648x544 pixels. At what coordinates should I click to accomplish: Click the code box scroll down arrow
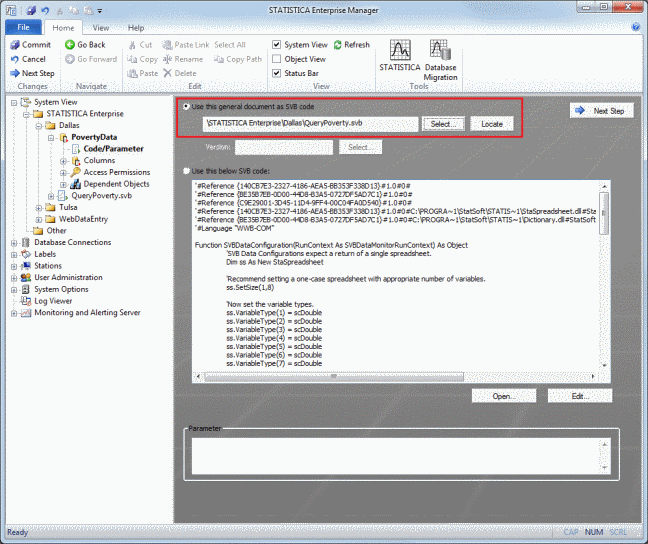604,365
